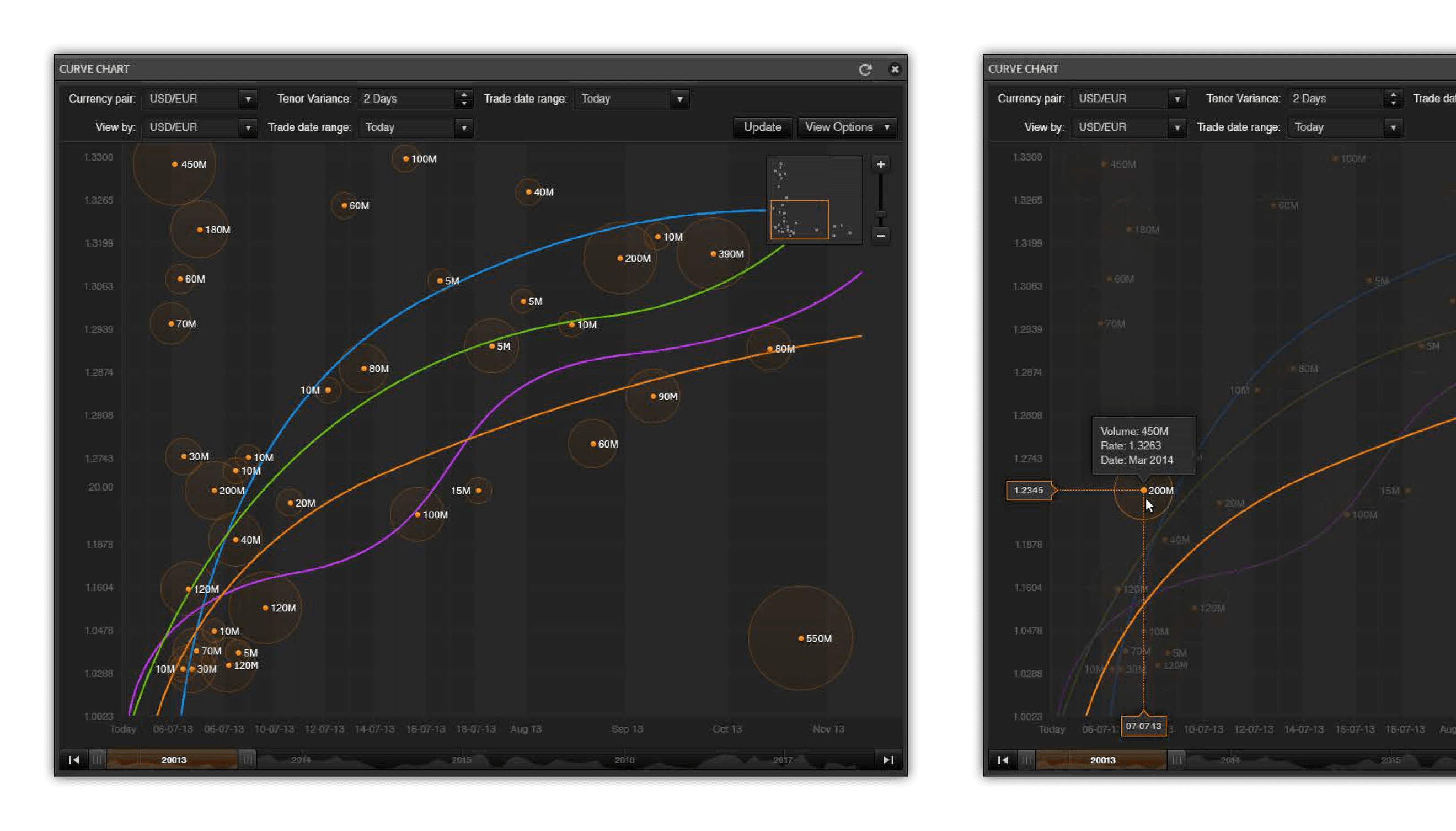Click the 550M volume bubble
Viewport: 1456px width, 831px height.
point(801,638)
